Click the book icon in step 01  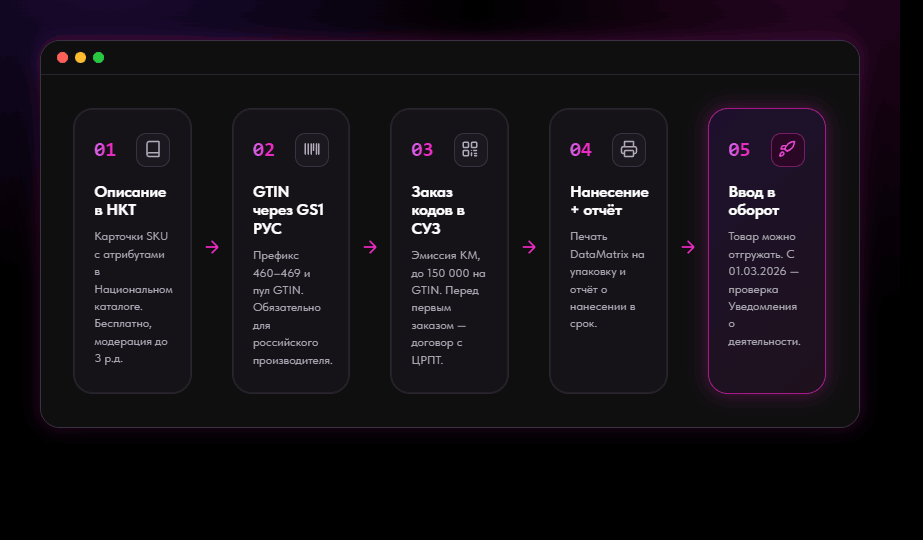coord(153,150)
